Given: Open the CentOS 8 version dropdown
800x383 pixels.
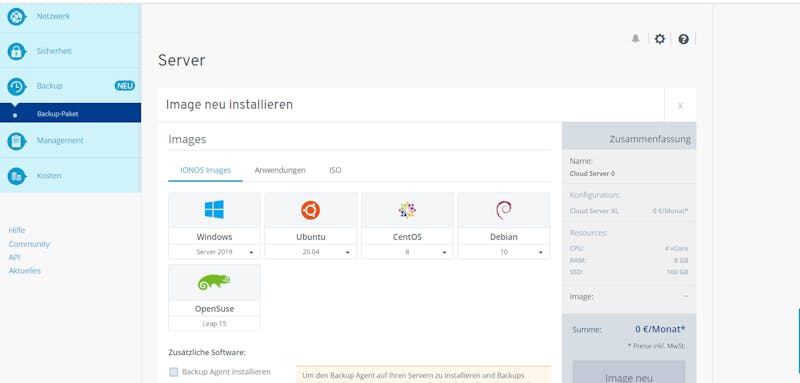Looking at the screenshot, I should [x=407, y=252].
